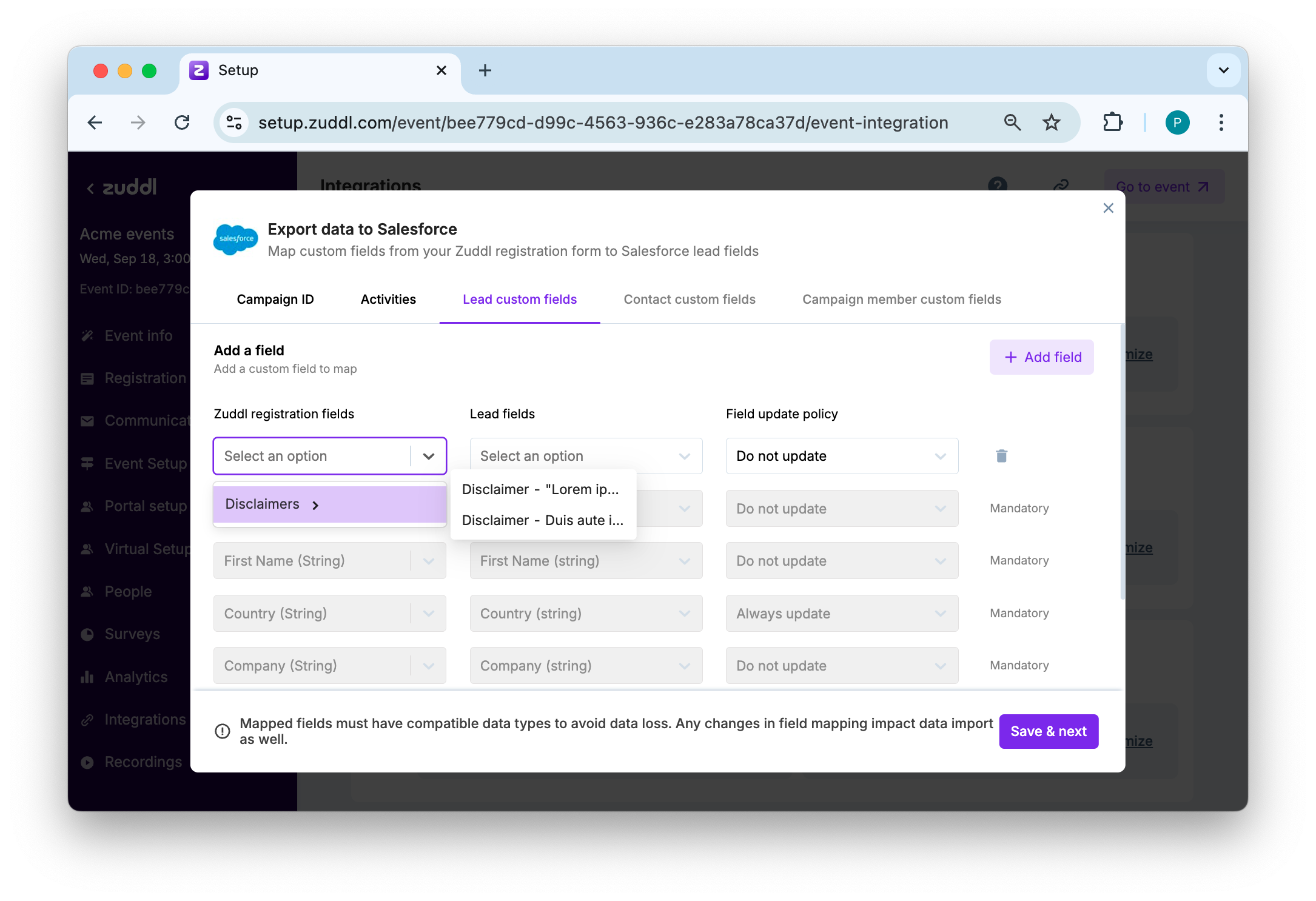
Task: Switch to Campaign member custom fields tab
Action: point(901,300)
